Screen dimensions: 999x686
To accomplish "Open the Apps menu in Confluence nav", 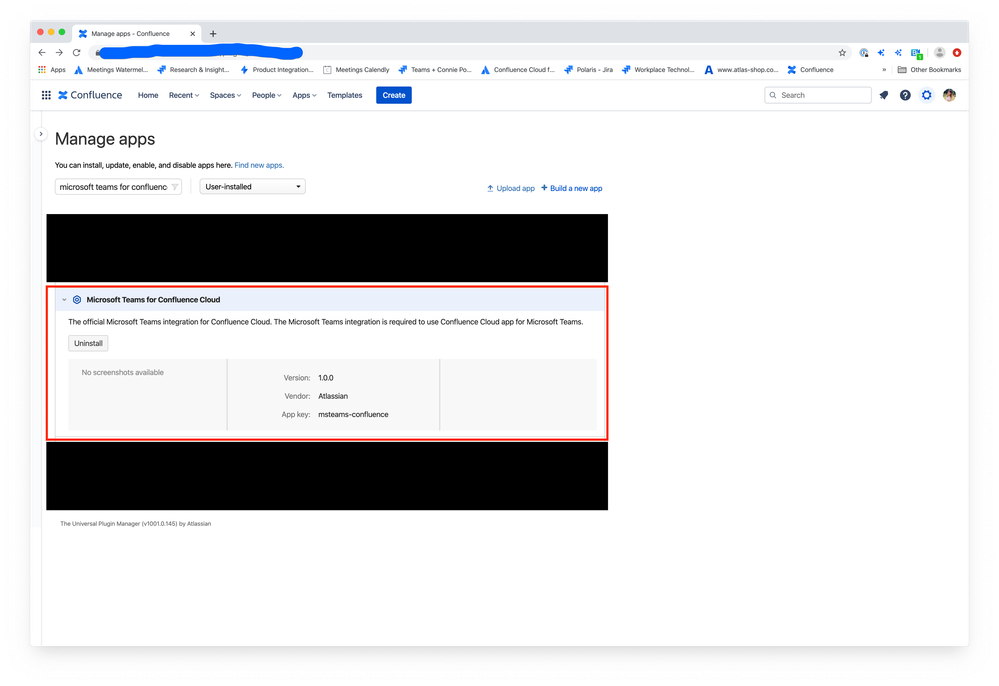I will [304, 95].
